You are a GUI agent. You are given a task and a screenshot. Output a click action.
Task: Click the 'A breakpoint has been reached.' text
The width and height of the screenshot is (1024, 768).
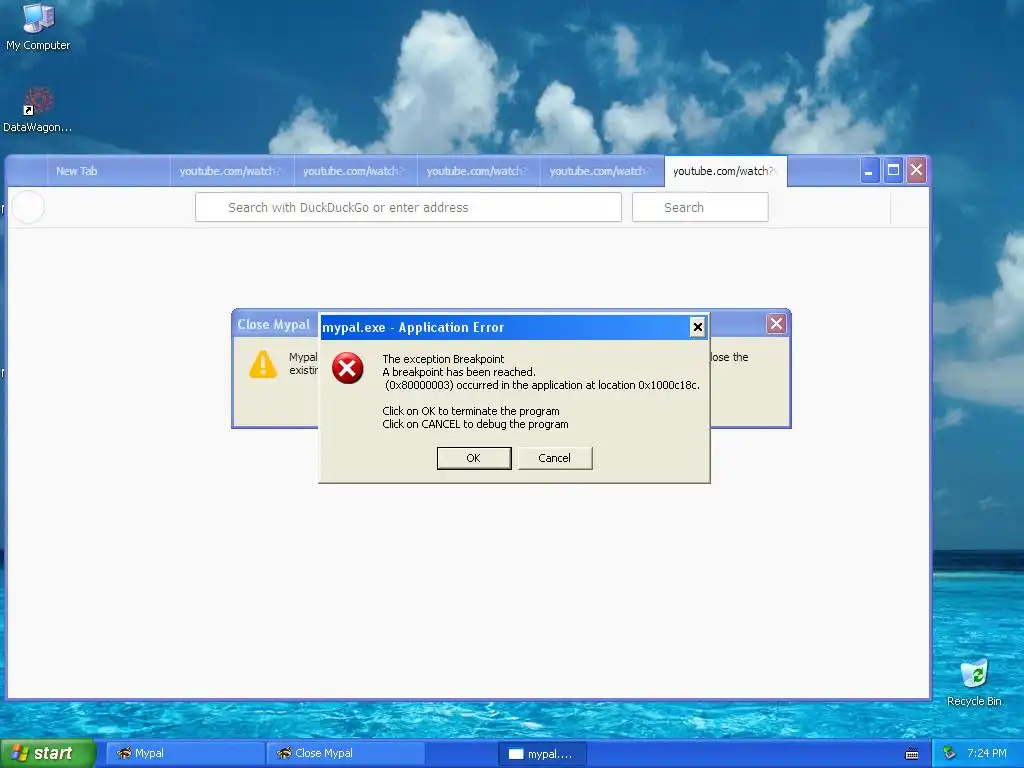click(458, 372)
